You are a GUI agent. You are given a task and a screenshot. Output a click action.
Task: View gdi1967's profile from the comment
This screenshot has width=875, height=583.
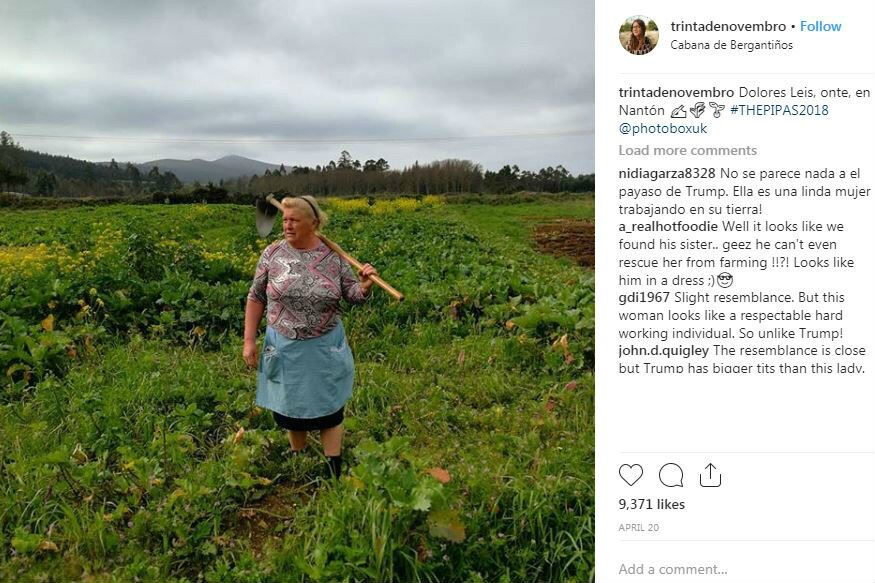pyautogui.click(x=644, y=297)
